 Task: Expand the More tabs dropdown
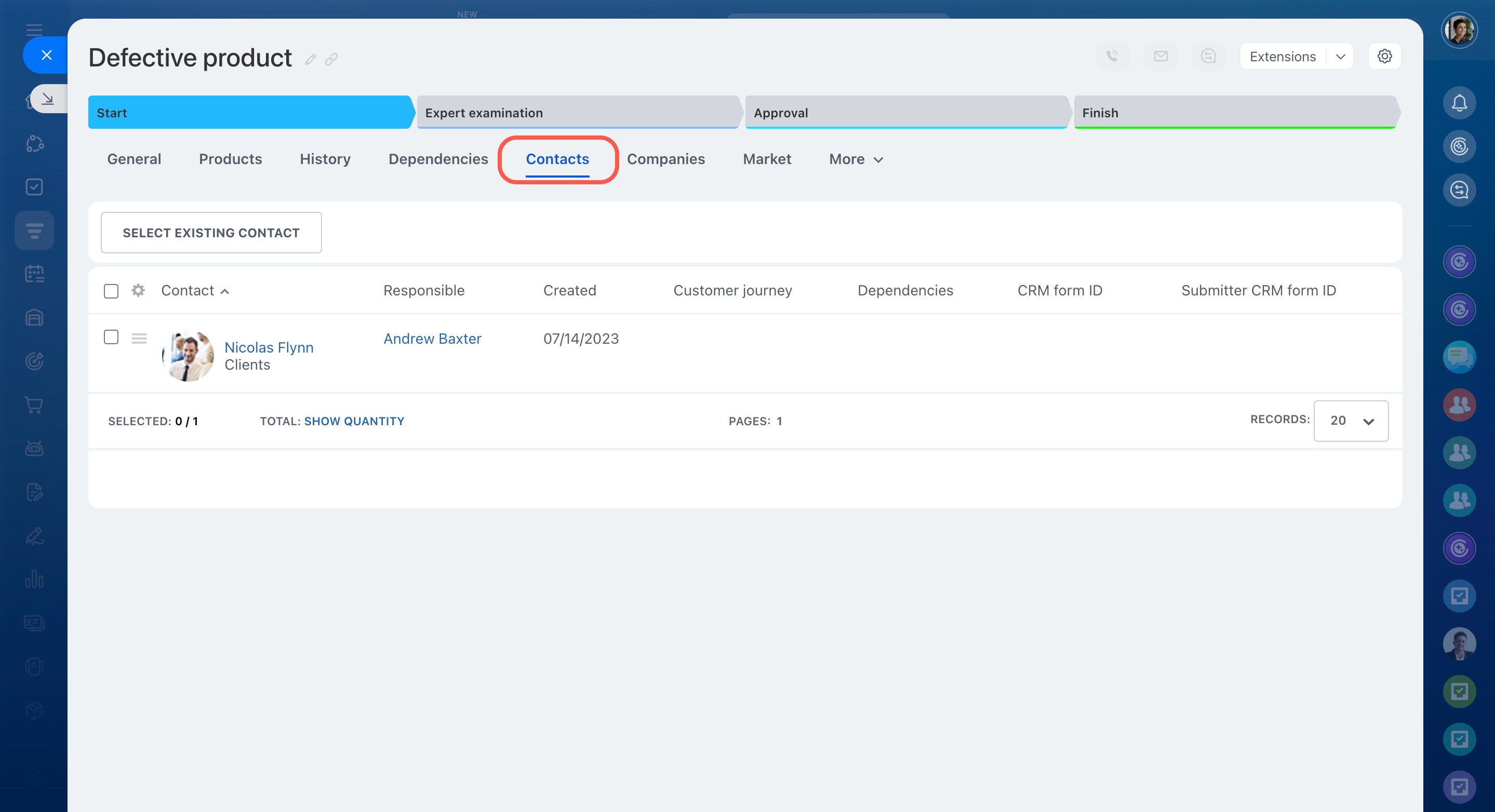coord(856,159)
